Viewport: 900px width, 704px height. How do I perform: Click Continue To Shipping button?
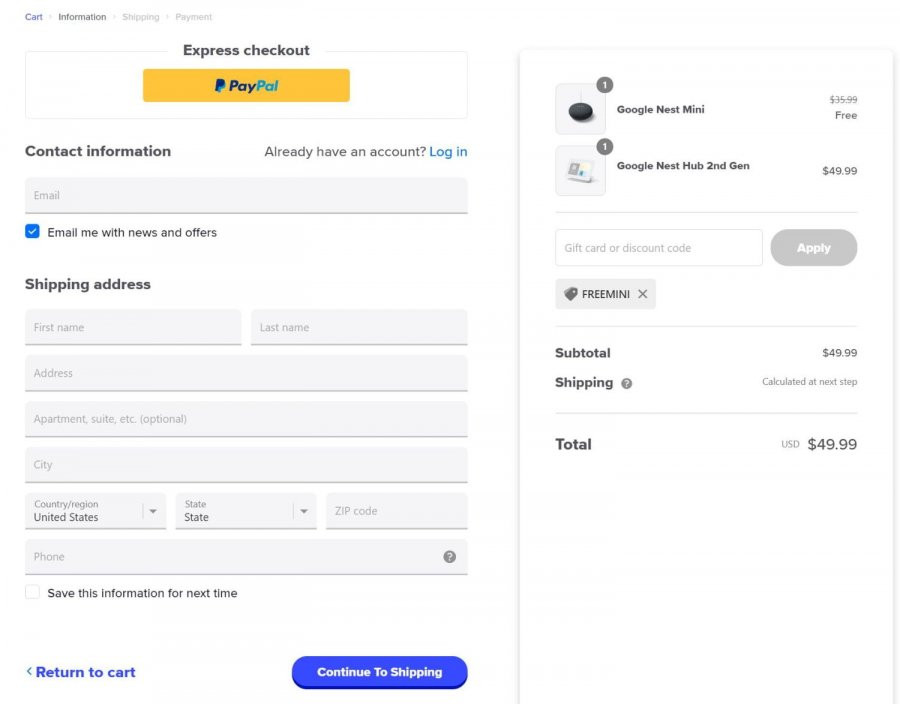(379, 672)
